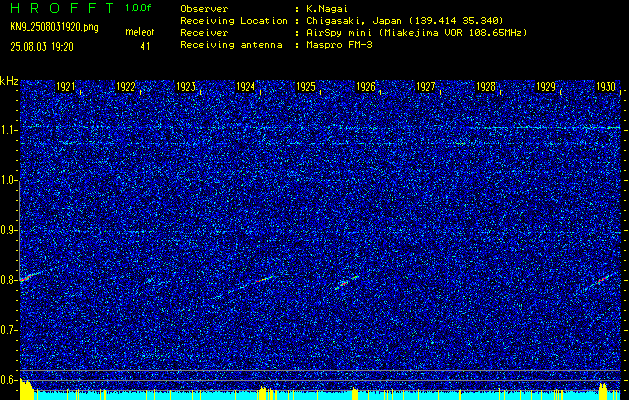
Task: Click the Receiver label
Action: pos(204,33)
